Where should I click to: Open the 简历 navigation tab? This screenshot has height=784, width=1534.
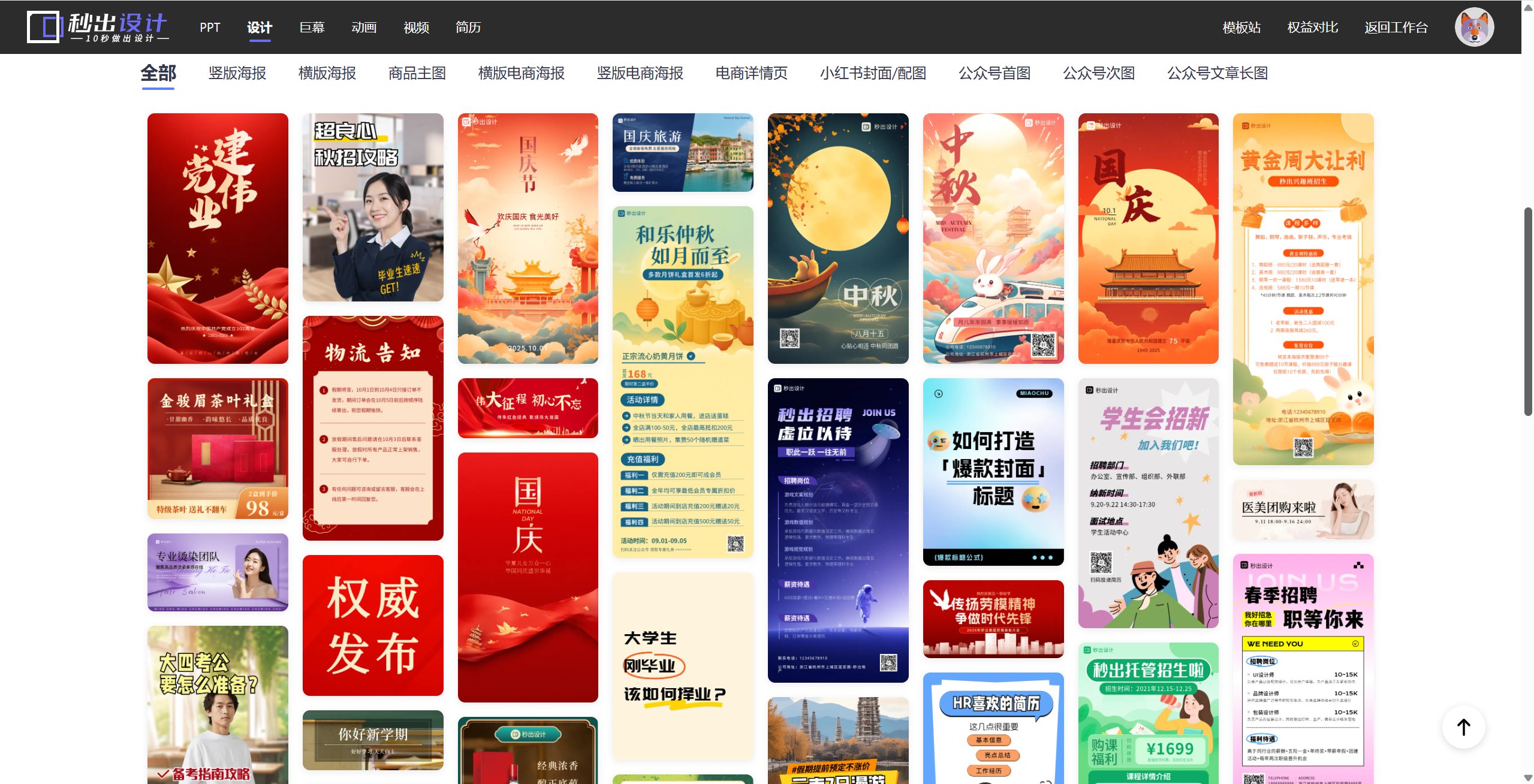coord(468,28)
